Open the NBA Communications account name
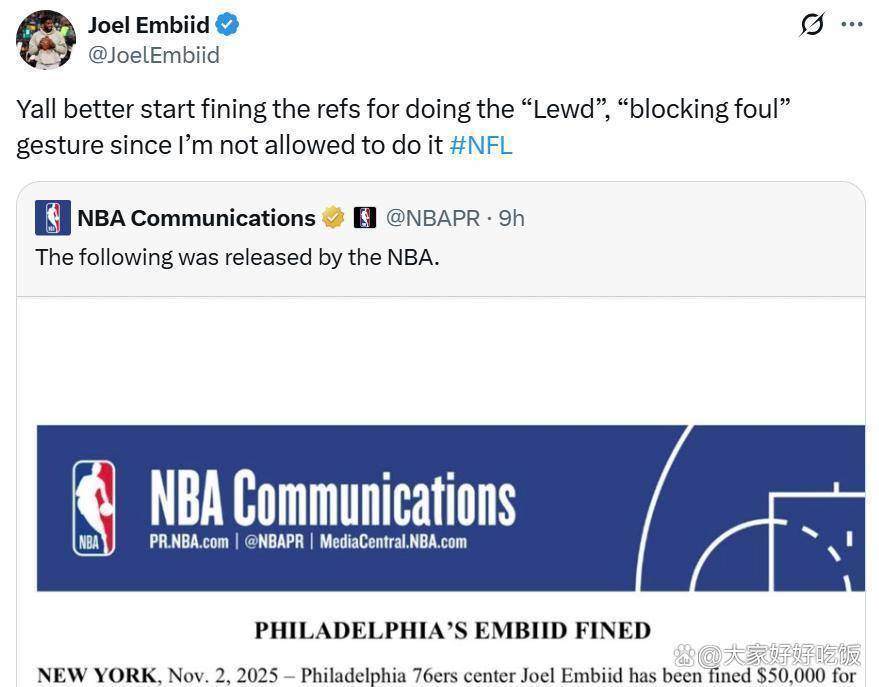Screen dimensions: 879x687 pyautogui.click(x=196, y=218)
